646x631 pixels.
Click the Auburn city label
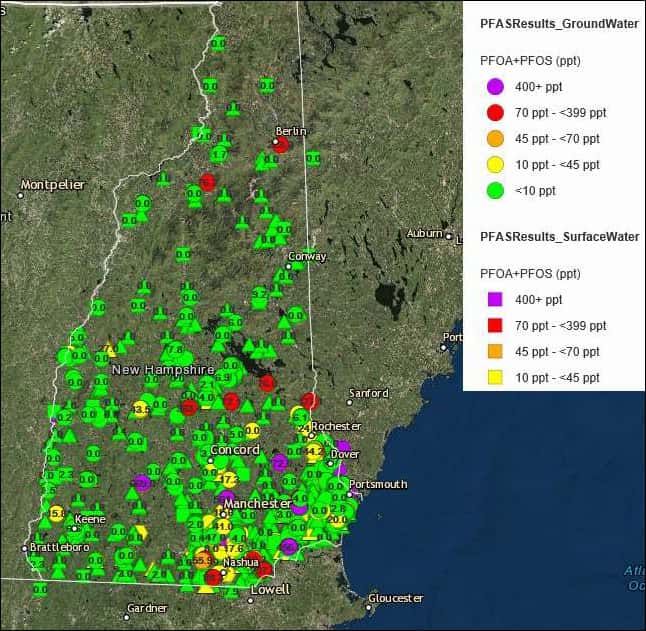tap(424, 234)
